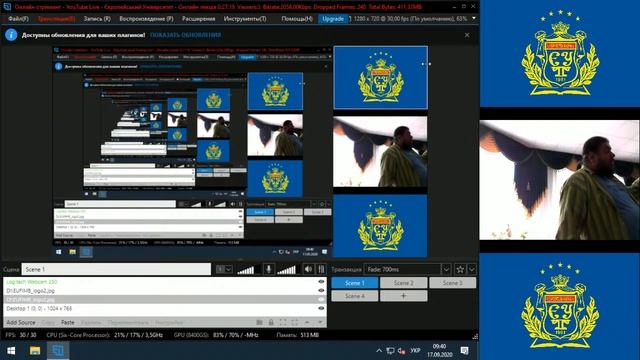640x360 pixels.
Task: Toggle the microphone mute icon
Action: click(269, 269)
